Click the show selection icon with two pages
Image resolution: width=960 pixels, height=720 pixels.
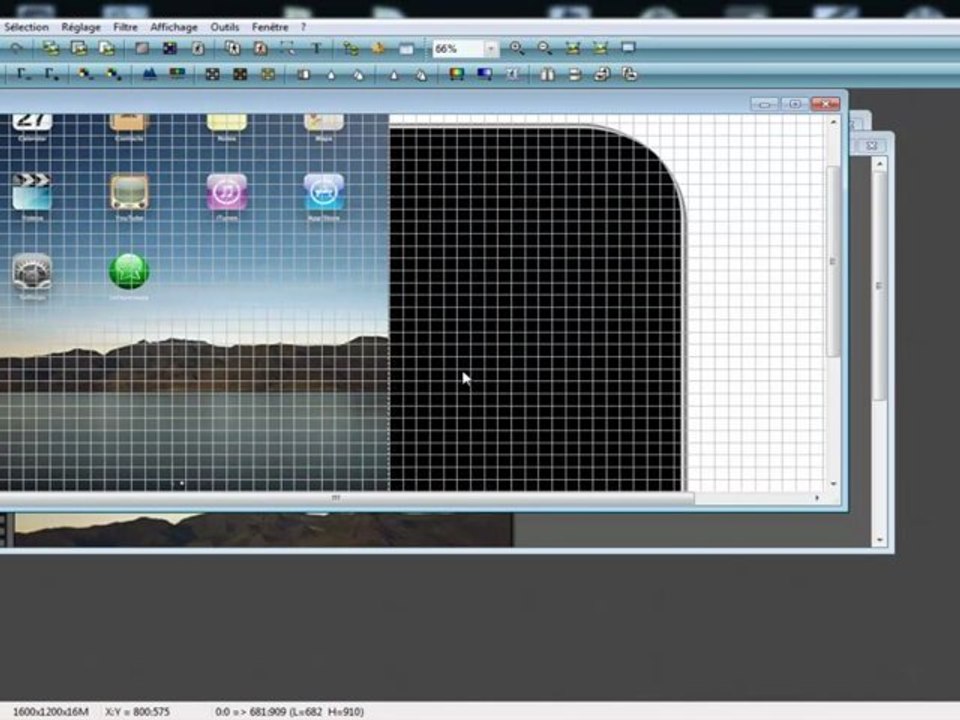pyautogui.click(x=232, y=48)
